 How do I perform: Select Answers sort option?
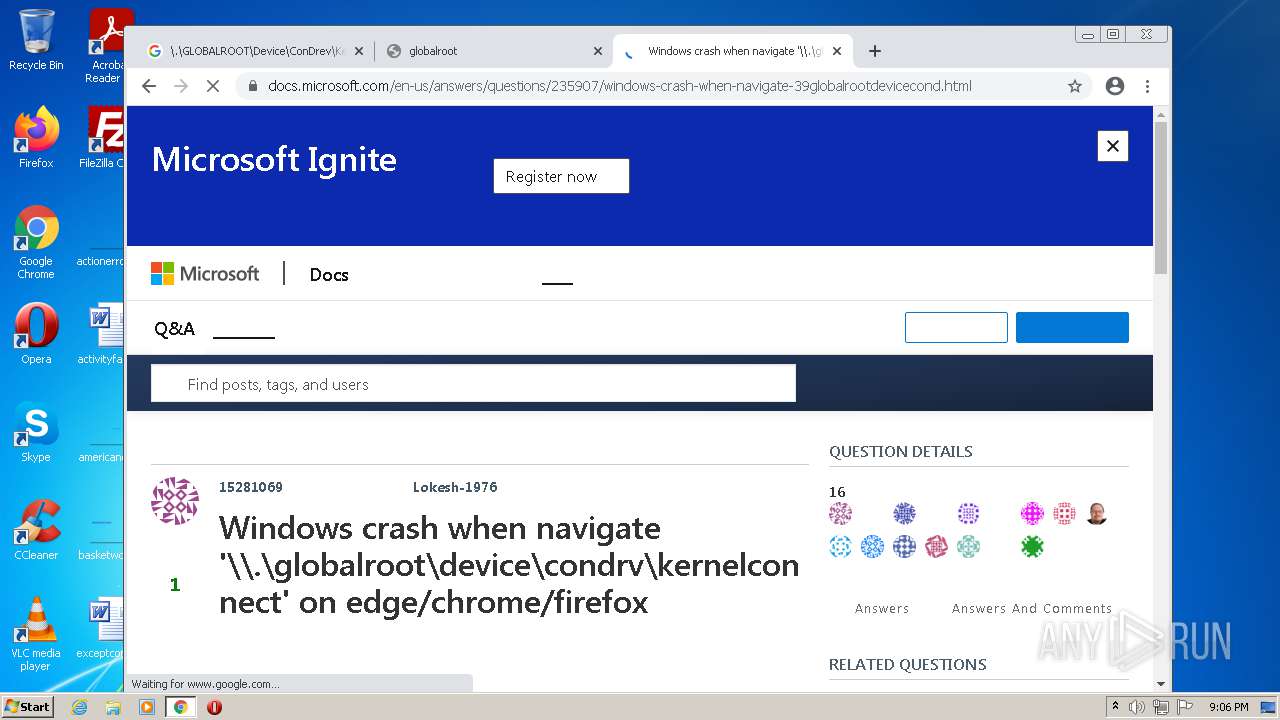pyautogui.click(x=882, y=608)
